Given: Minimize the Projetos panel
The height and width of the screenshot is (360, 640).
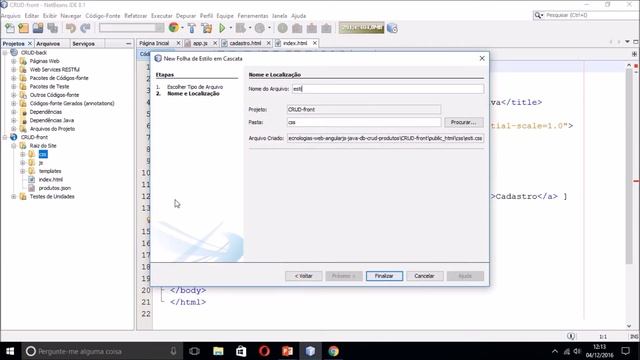Looking at the screenshot, I should [129, 43].
